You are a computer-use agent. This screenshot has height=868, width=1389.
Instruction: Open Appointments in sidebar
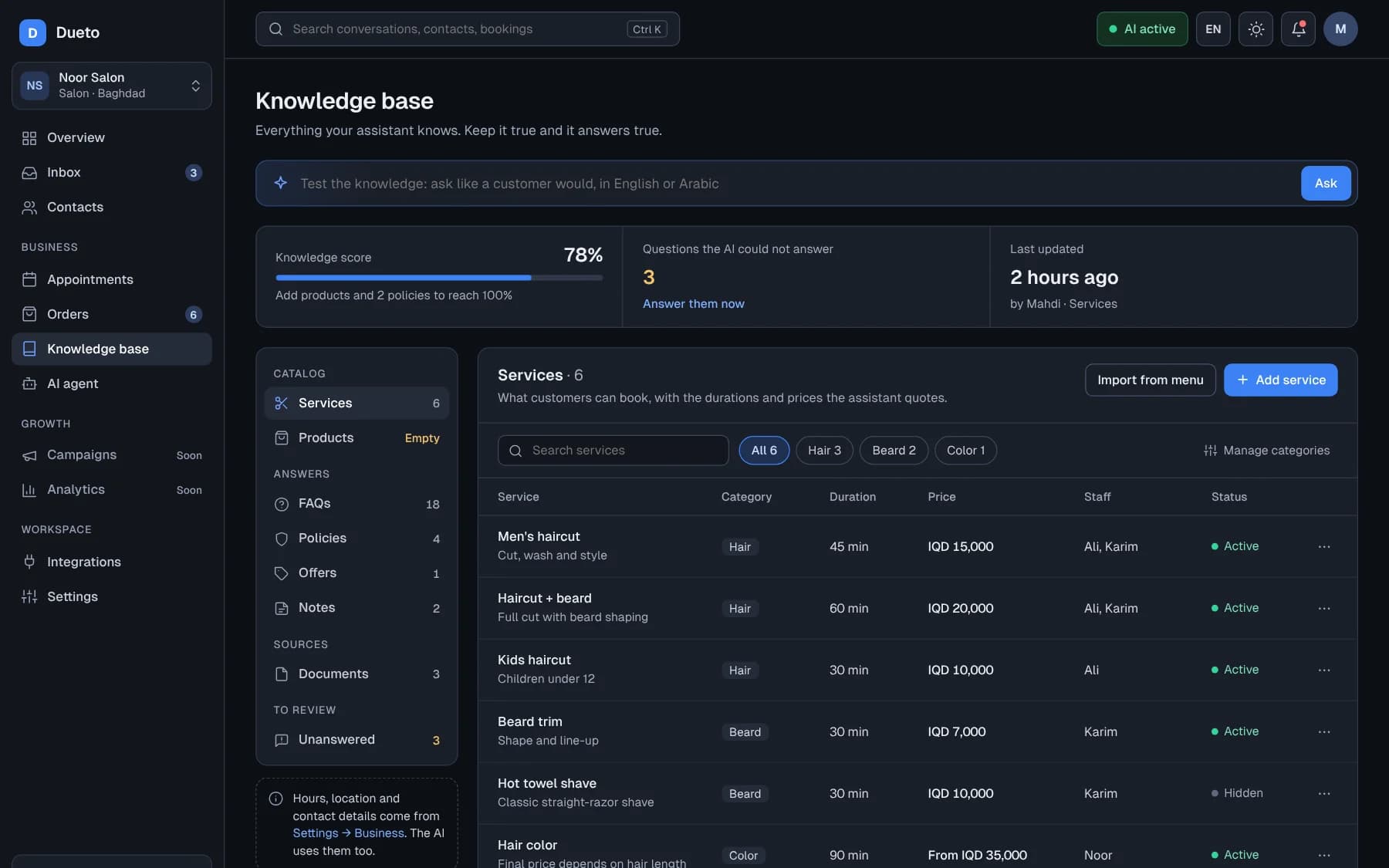click(x=112, y=279)
